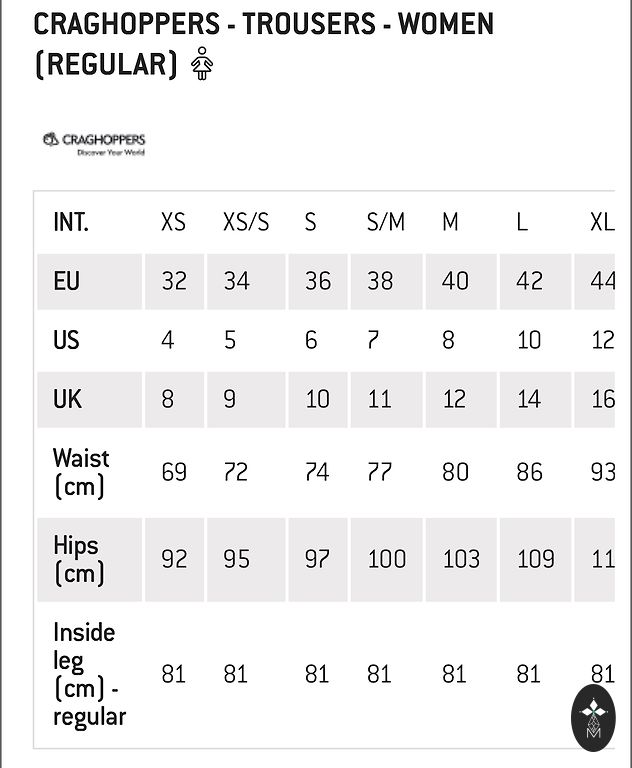Click the XS/S size column header
This screenshot has height=768, width=632.
(x=246, y=222)
